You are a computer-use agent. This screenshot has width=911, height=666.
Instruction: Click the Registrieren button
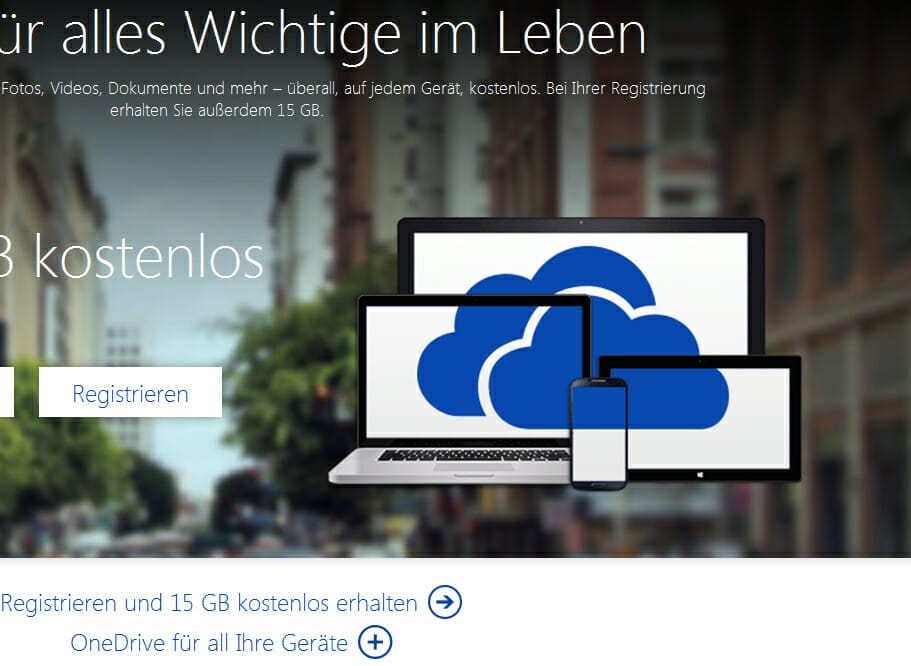[130, 393]
